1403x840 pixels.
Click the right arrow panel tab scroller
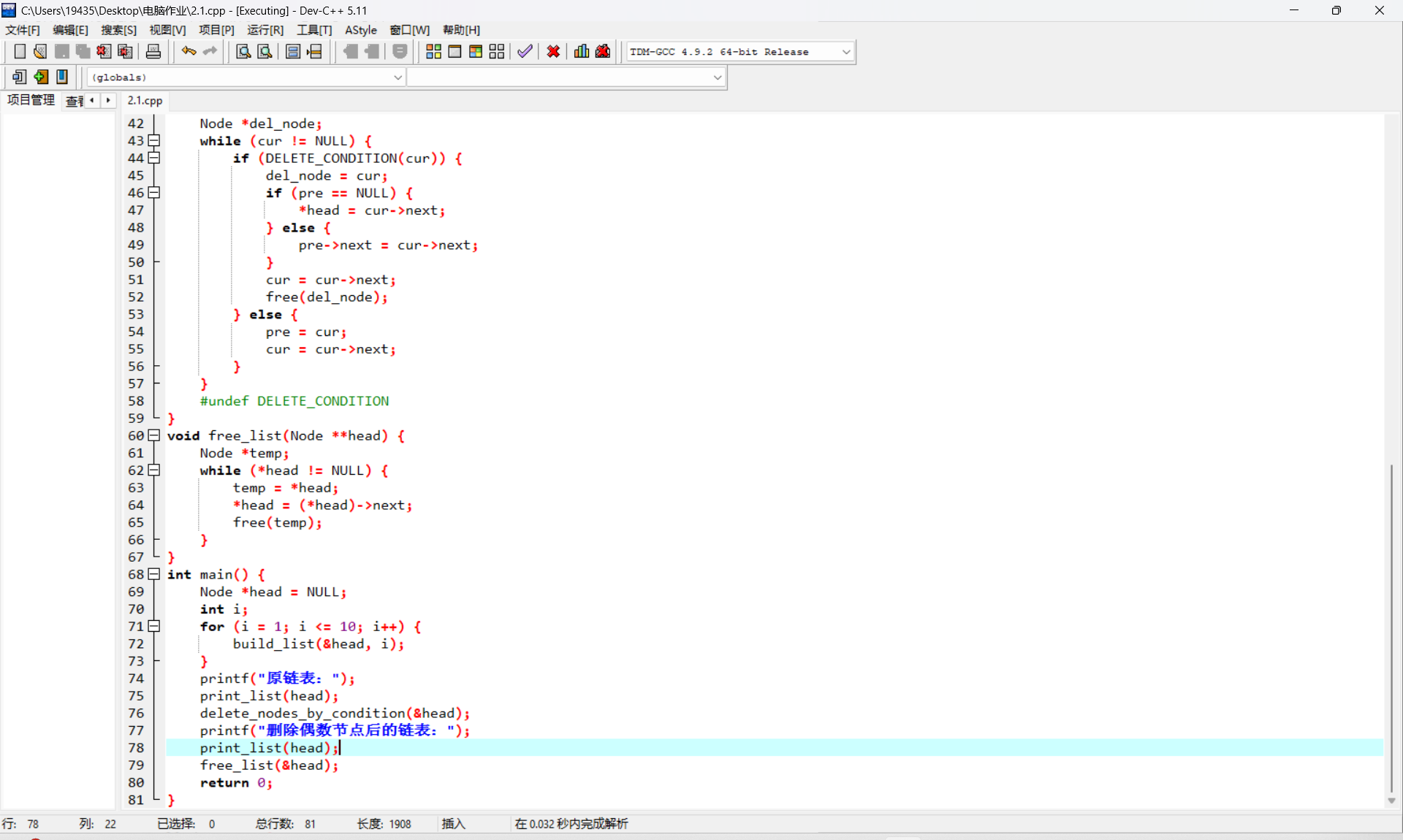click(108, 100)
